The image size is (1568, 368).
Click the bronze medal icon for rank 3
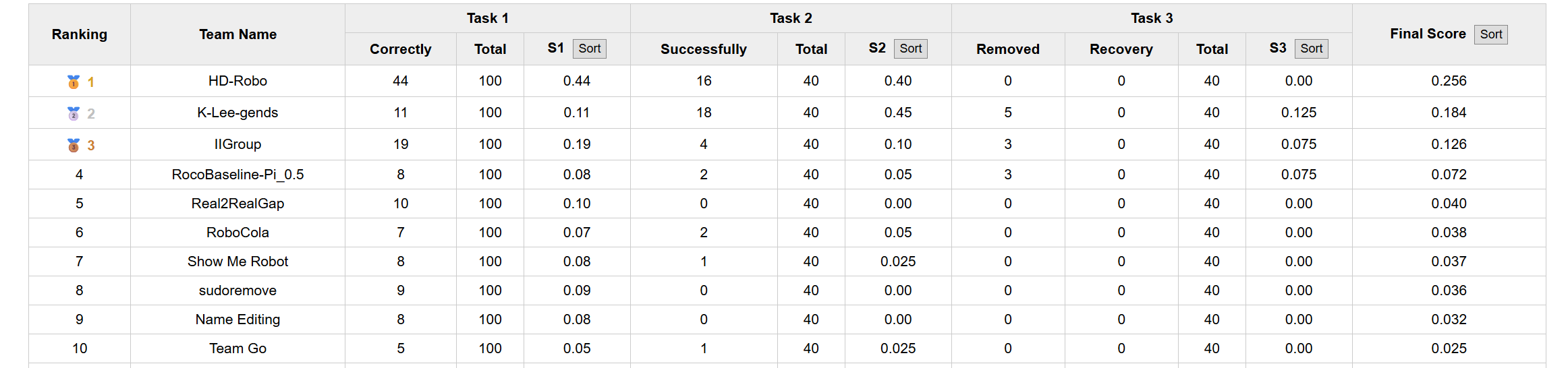(74, 145)
